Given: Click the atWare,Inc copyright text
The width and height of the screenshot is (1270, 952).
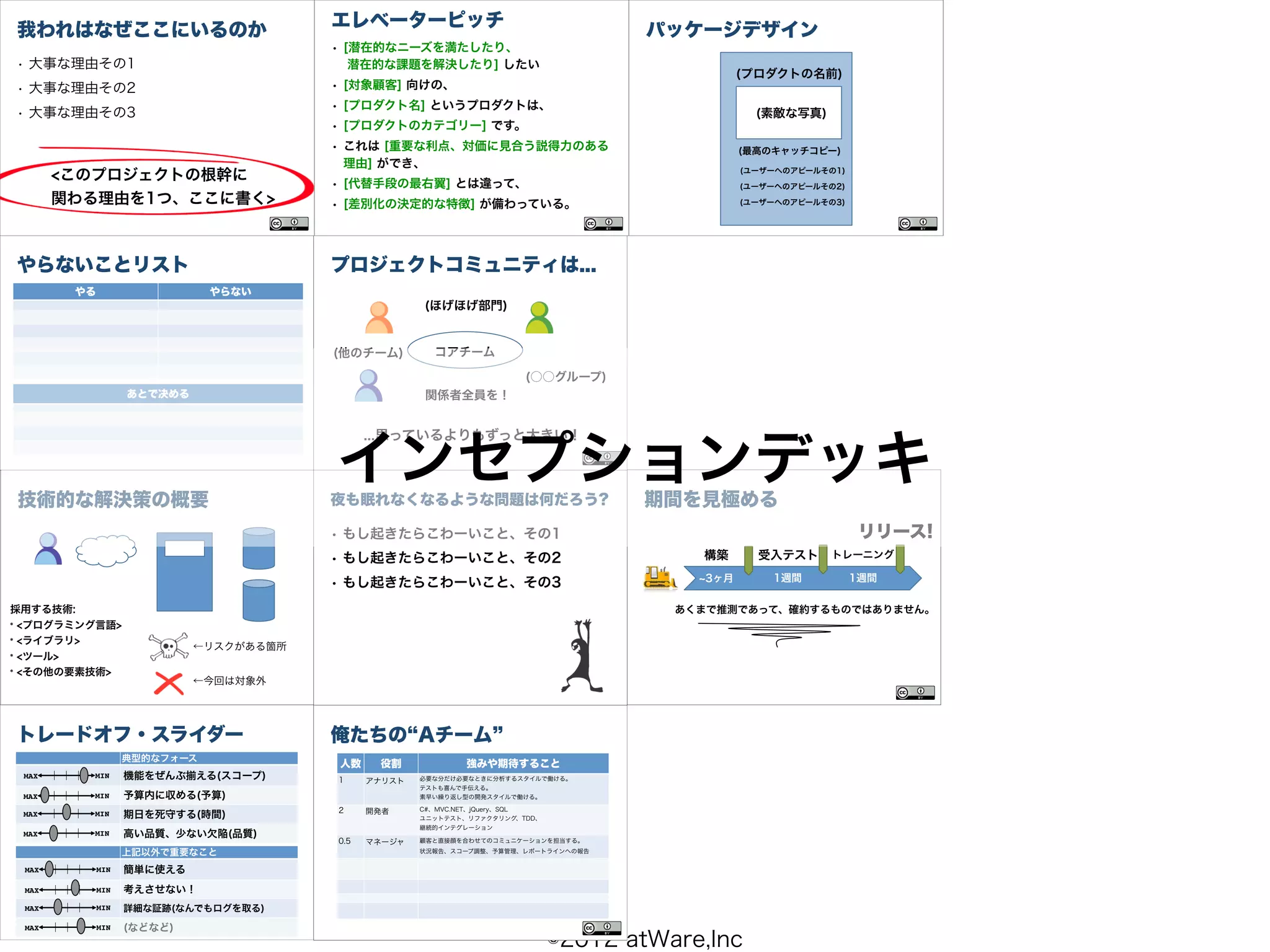Looking at the screenshot, I should coord(683,940).
